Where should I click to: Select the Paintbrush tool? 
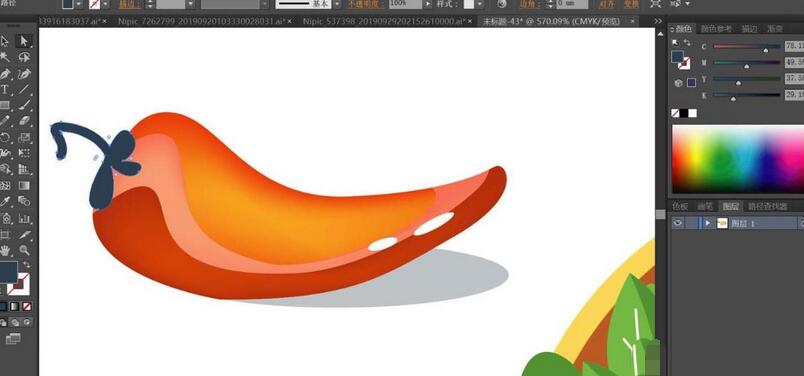[x=24, y=105]
